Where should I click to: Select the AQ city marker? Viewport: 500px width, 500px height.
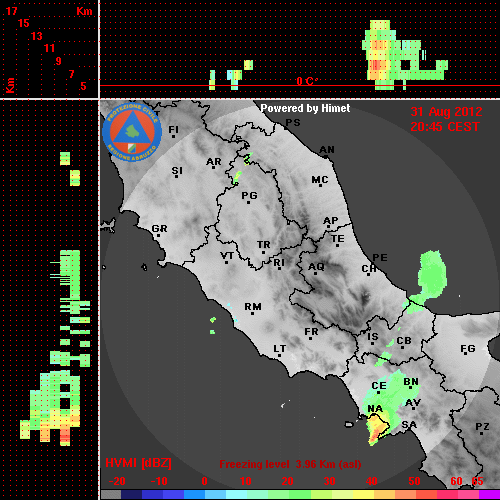[x=315, y=273]
